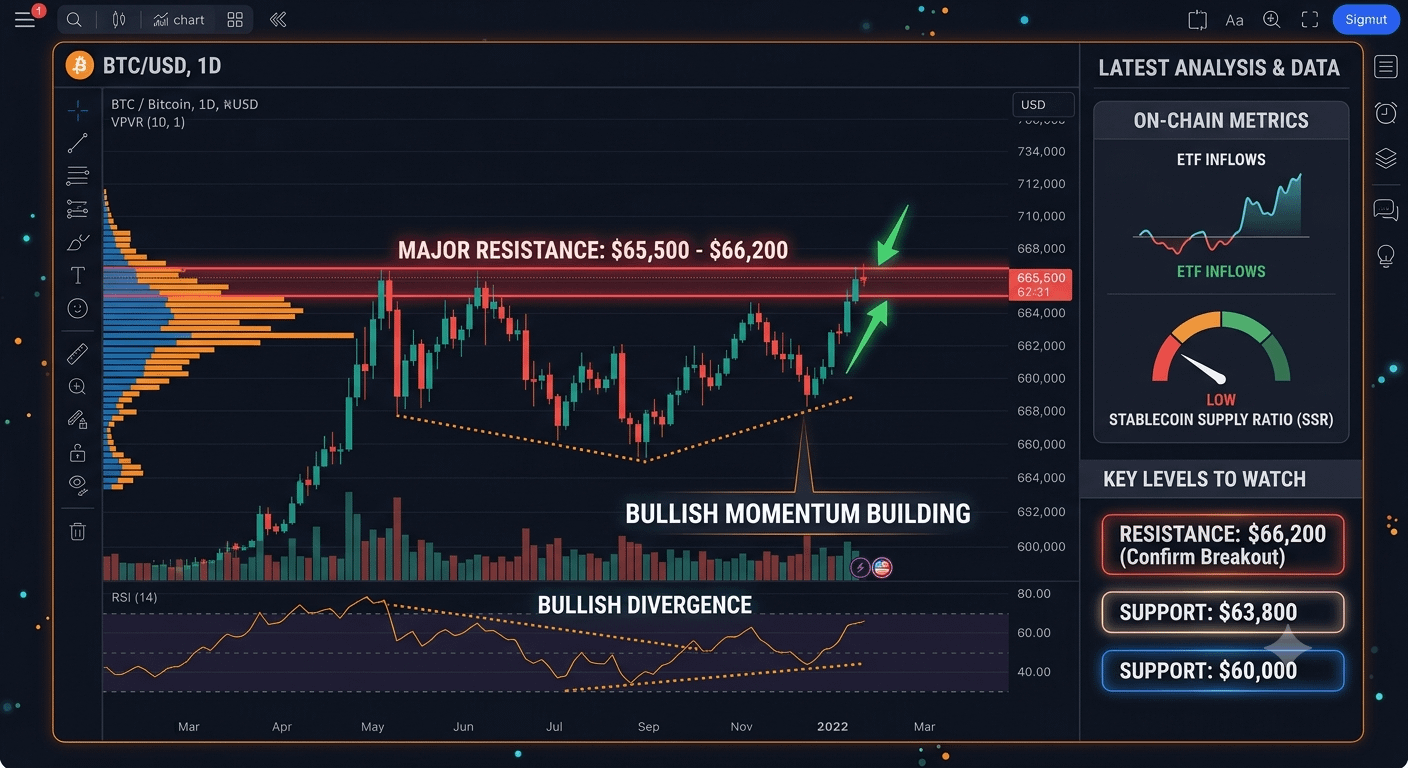The height and width of the screenshot is (768, 1408).
Task: Open the layers object tree icon
Action: pos(1386,158)
